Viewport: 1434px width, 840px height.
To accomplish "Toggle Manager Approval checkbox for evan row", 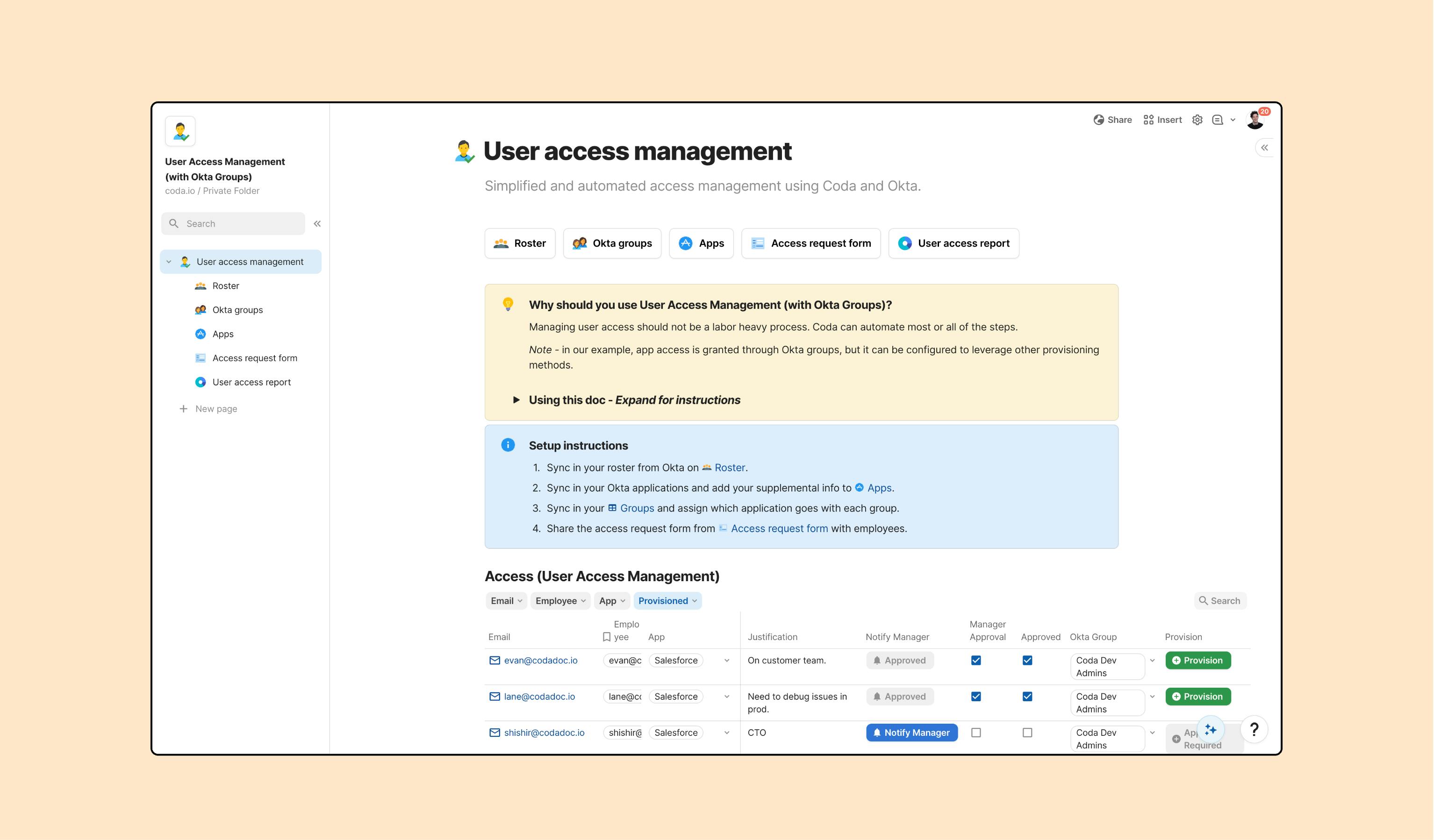I will pos(976,660).
